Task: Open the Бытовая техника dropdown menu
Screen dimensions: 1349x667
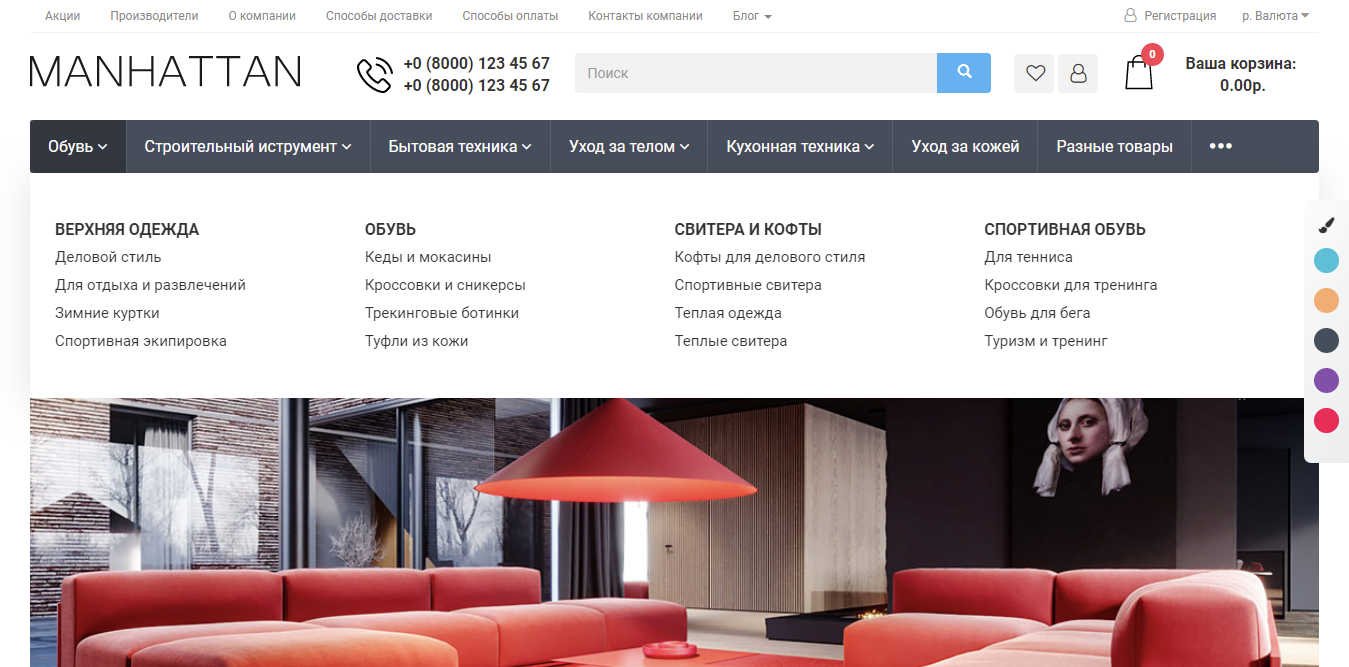Action: click(x=459, y=146)
